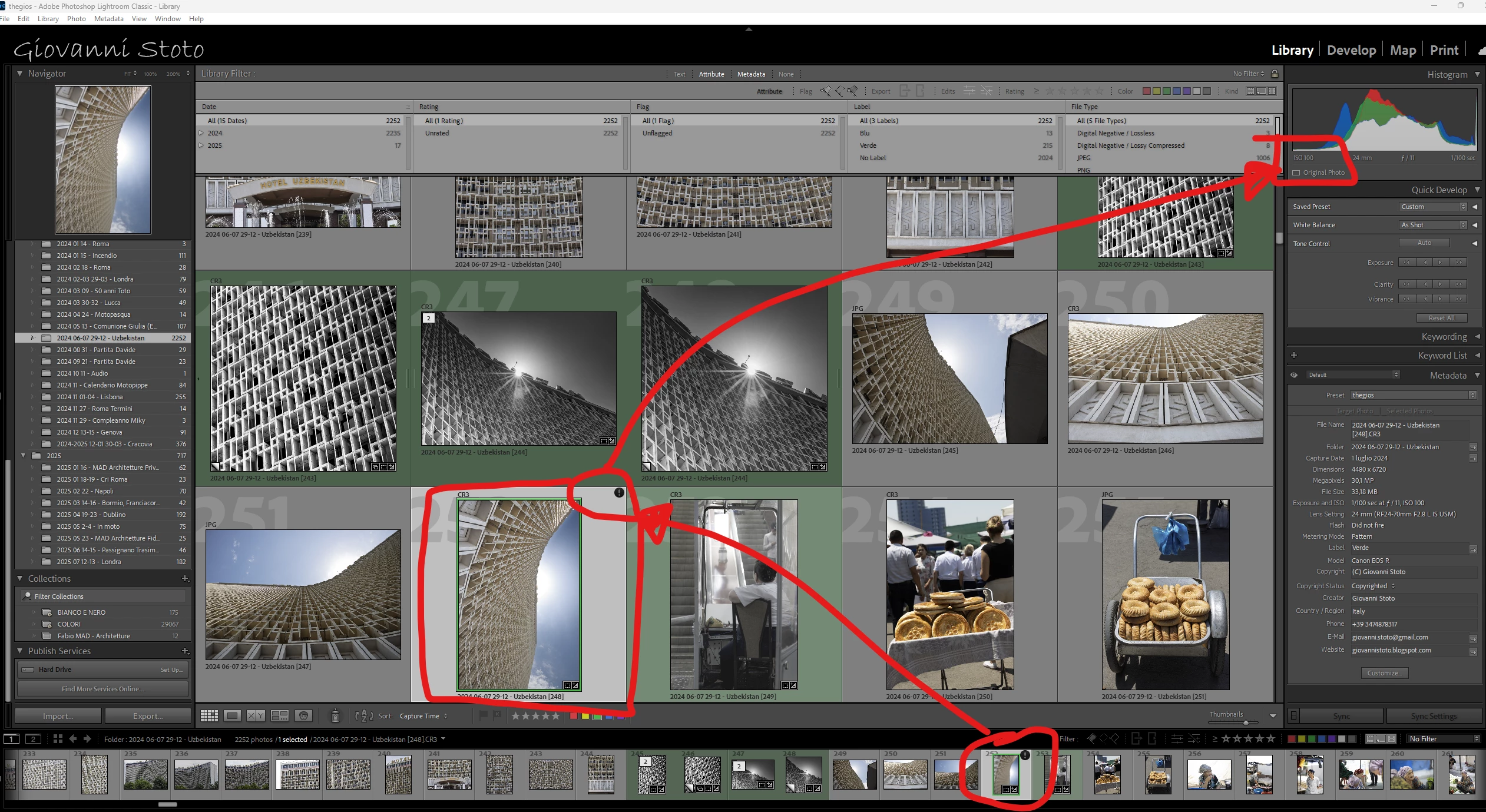Click the filter lock icon
Image resolution: width=1486 pixels, height=812 pixels.
pyautogui.click(x=1275, y=74)
